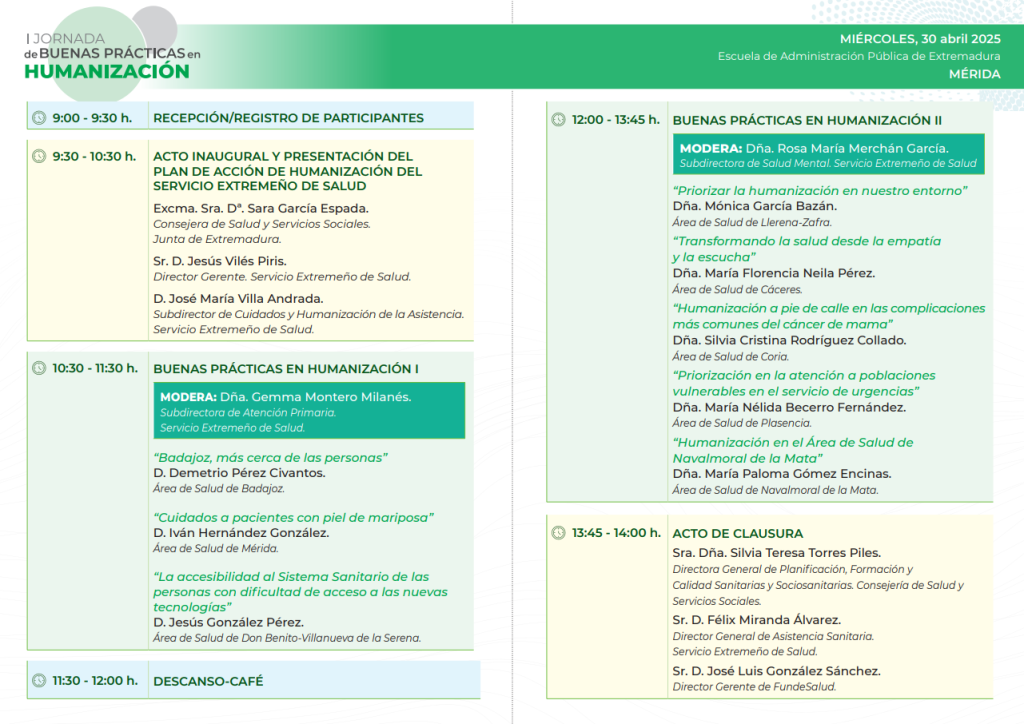1024x724 pixels.
Task: Click the clock icon beside 13:45 - 14:00 h.
Action: coord(558,533)
